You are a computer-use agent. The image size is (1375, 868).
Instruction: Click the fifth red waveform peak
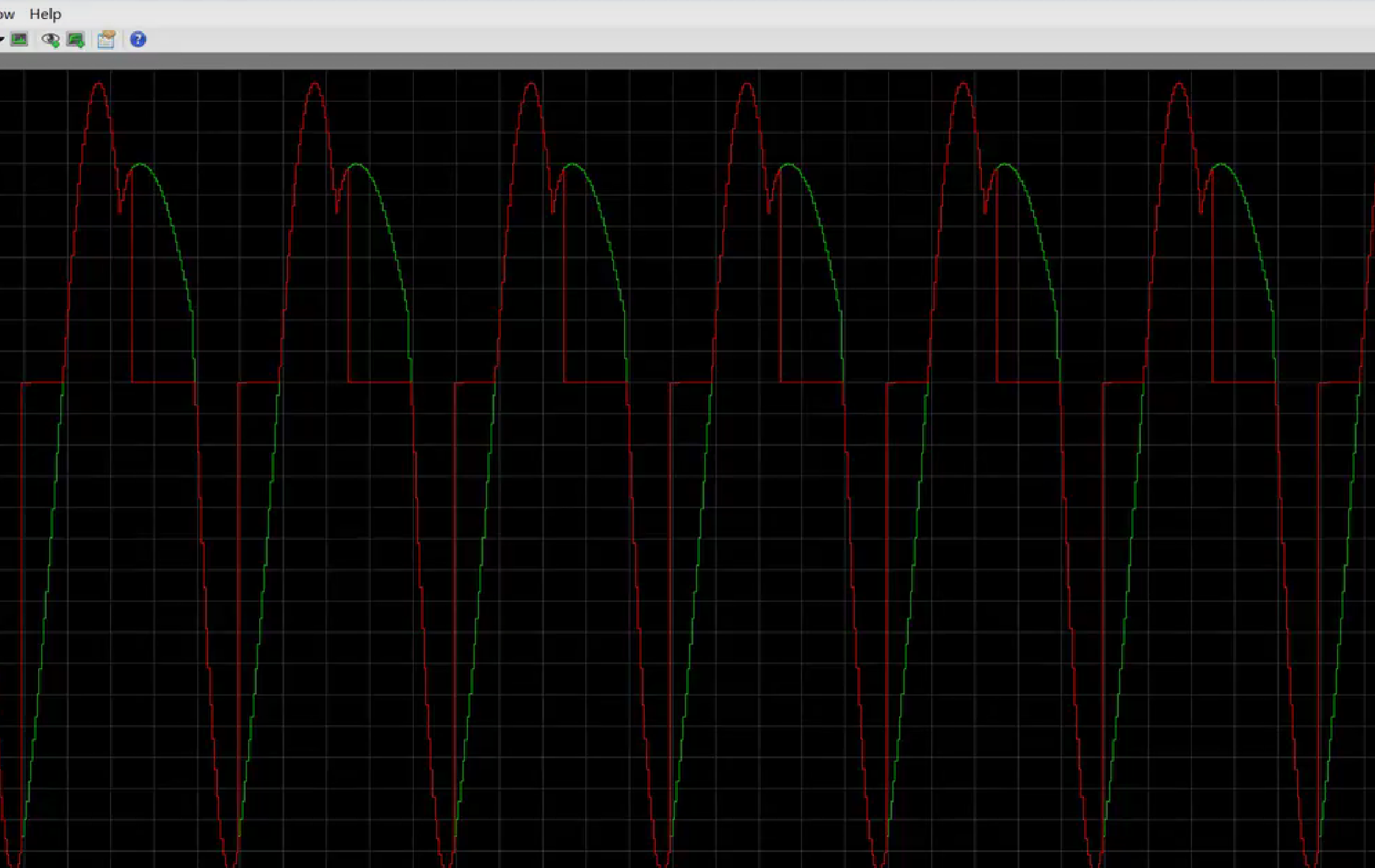pos(963,84)
